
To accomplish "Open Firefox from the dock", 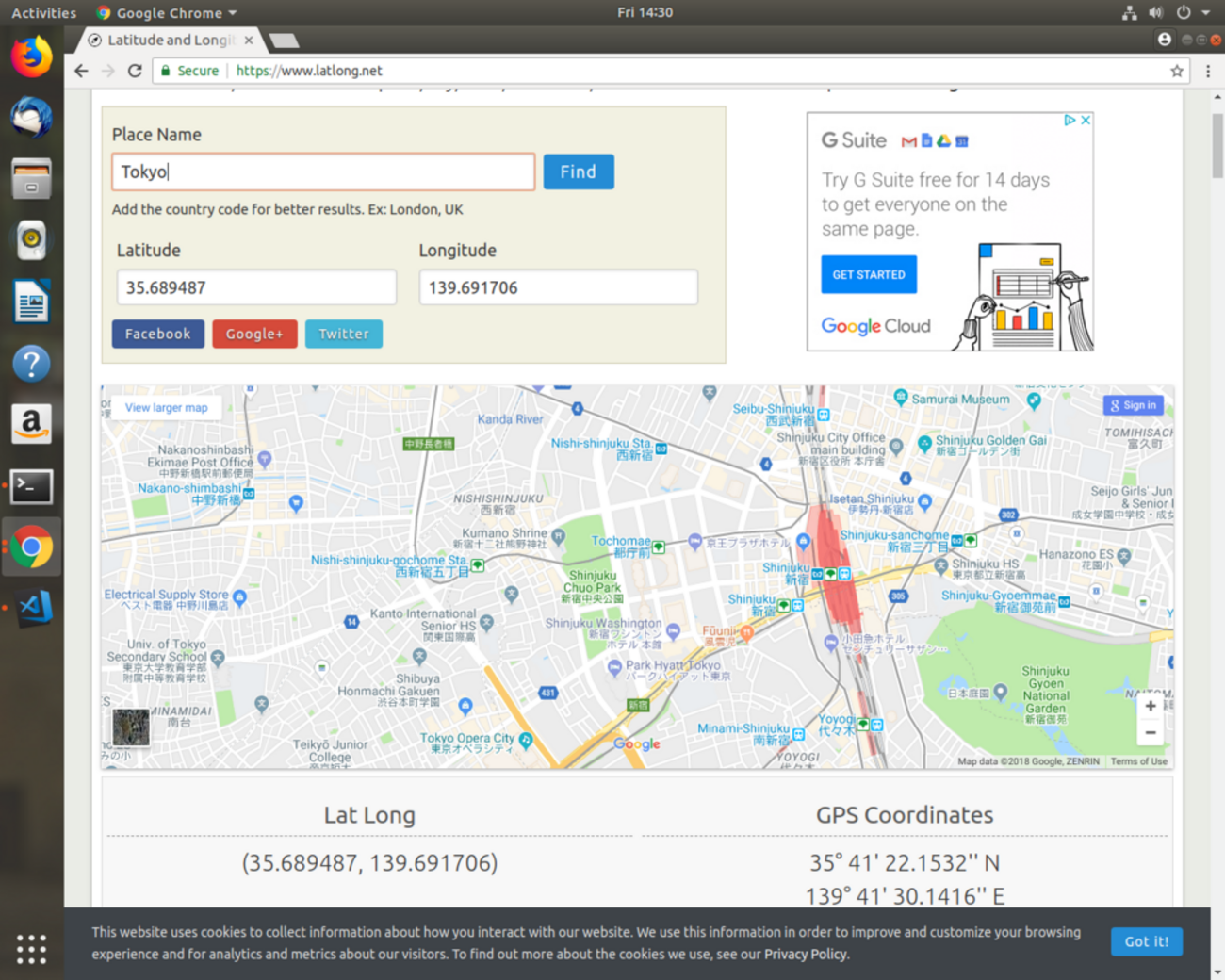I will coord(31,56).
